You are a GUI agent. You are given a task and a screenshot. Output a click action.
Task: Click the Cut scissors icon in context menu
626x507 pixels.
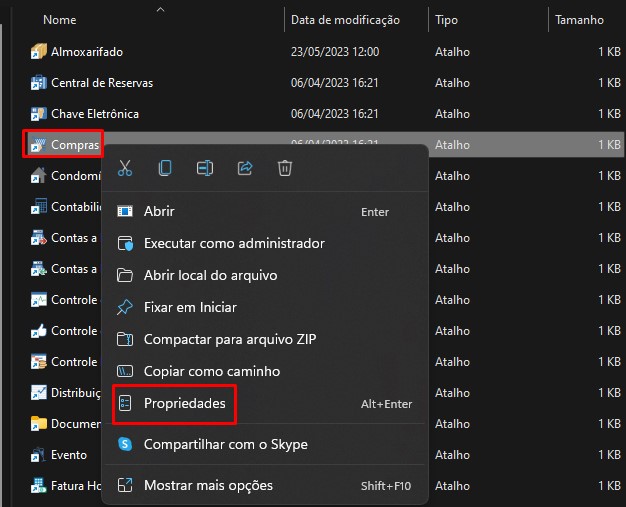(x=125, y=168)
